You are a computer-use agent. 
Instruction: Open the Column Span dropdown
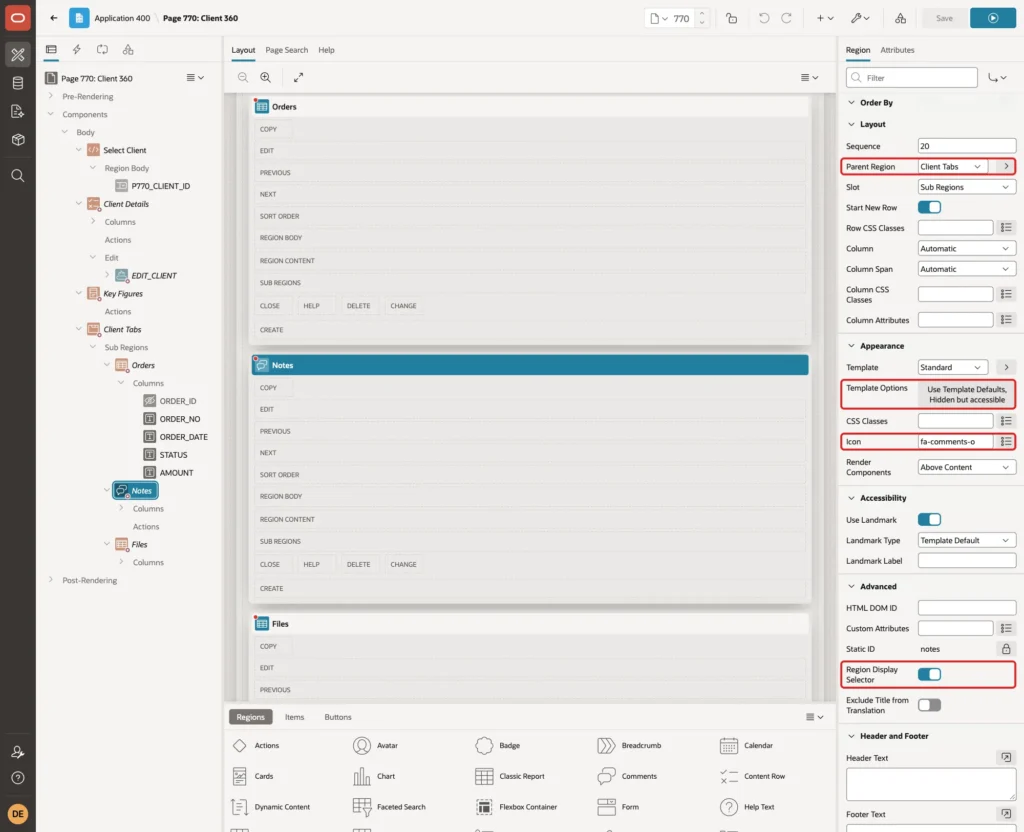pos(967,268)
